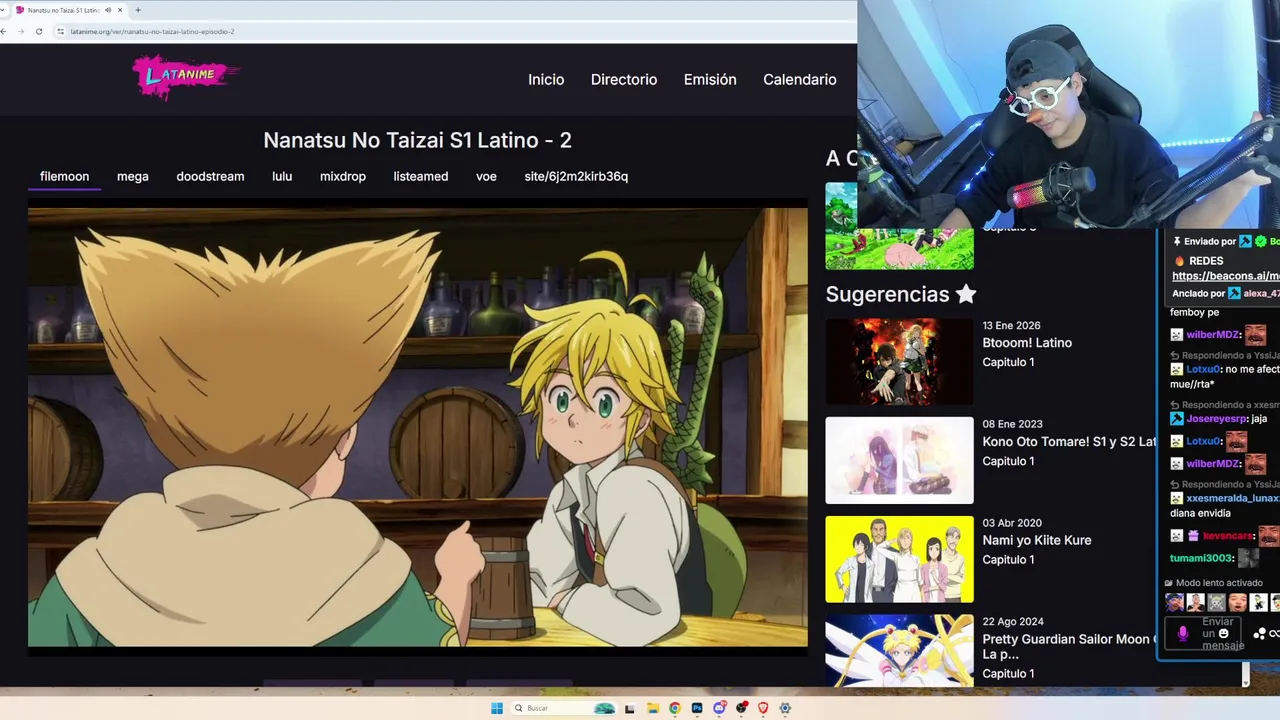The height and width of the screenshot is (720, 1280).
Task: Switch to the lulu server tab
Action: [282, 176]
